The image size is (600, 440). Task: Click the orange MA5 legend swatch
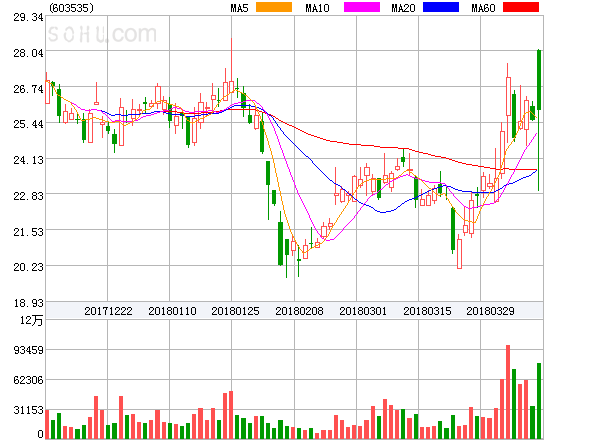point(274,7)
